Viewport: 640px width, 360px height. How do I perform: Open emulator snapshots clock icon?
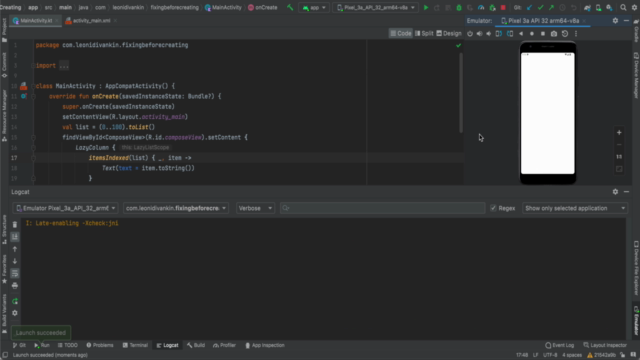565,34
